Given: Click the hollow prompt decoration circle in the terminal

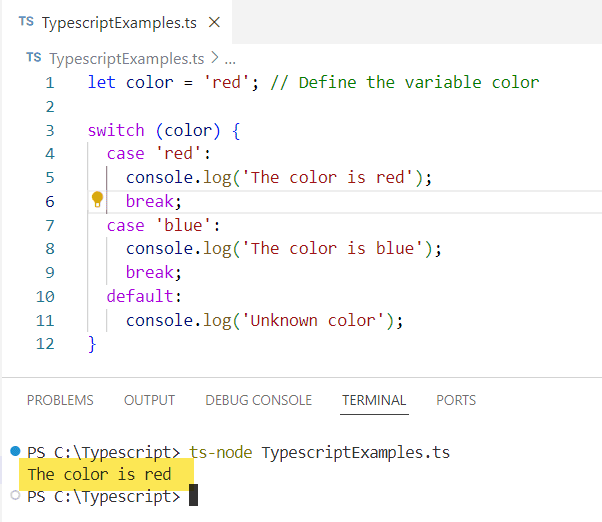Looking at the screenshot, I should pos(15,495).
